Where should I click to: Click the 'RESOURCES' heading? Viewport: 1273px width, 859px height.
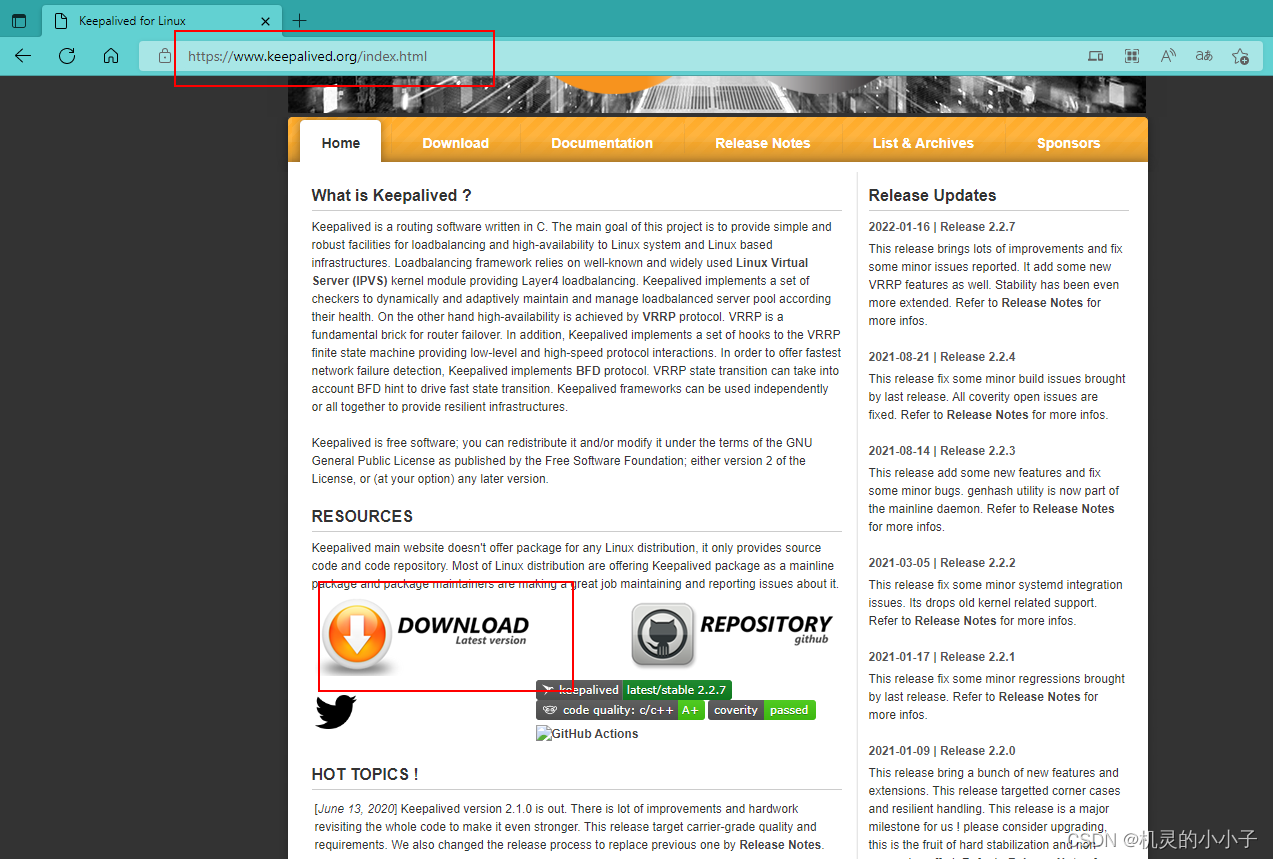click(362, 516)
